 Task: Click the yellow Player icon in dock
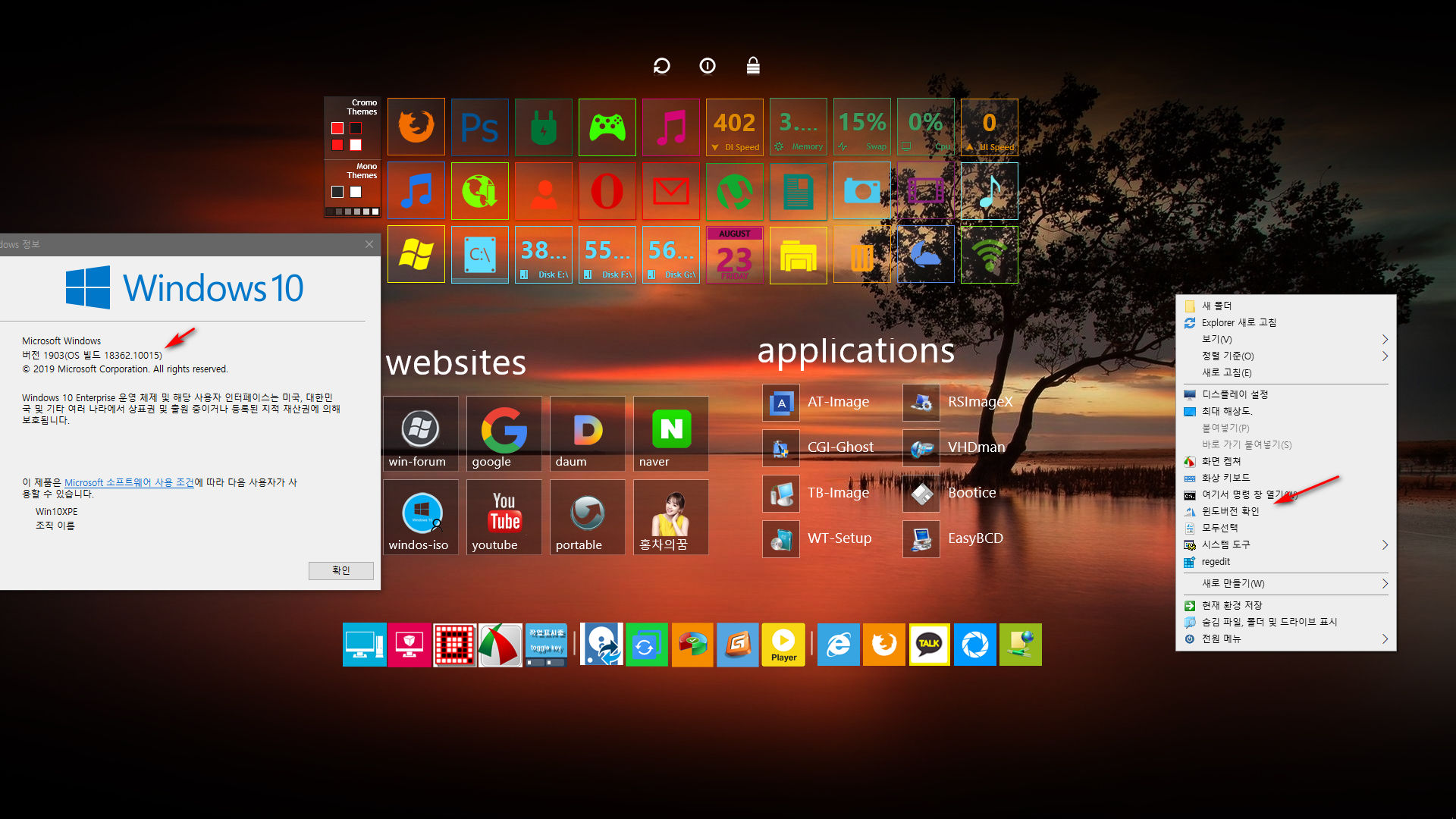coord(783,645)
